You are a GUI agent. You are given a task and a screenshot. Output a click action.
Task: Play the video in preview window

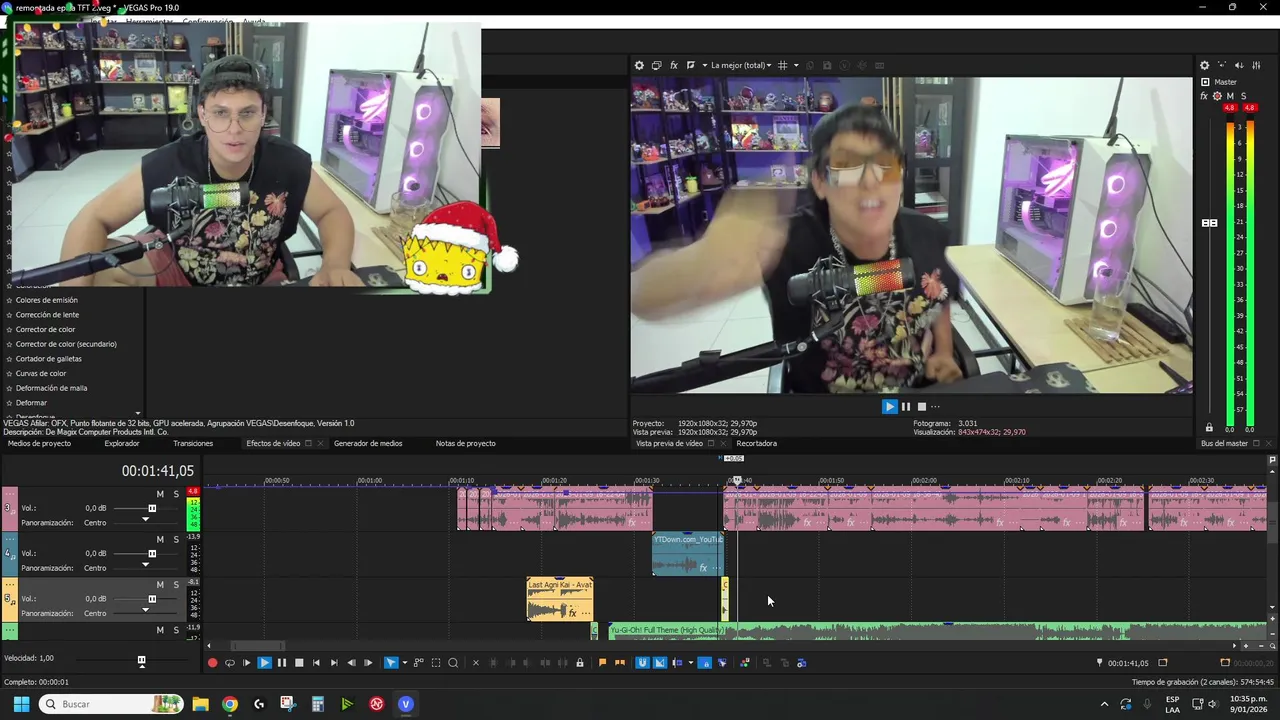[889, 406]
